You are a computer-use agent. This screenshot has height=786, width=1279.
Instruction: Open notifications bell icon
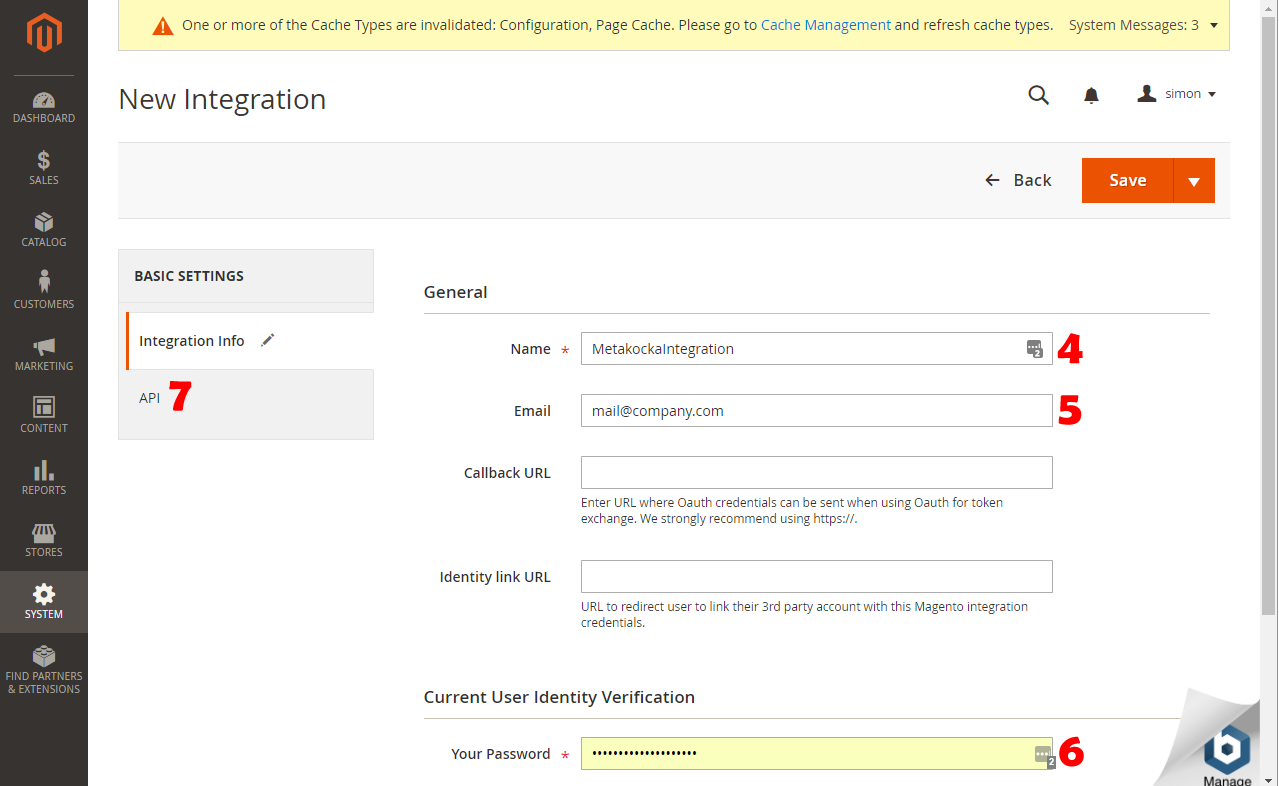pos(1091,95)
